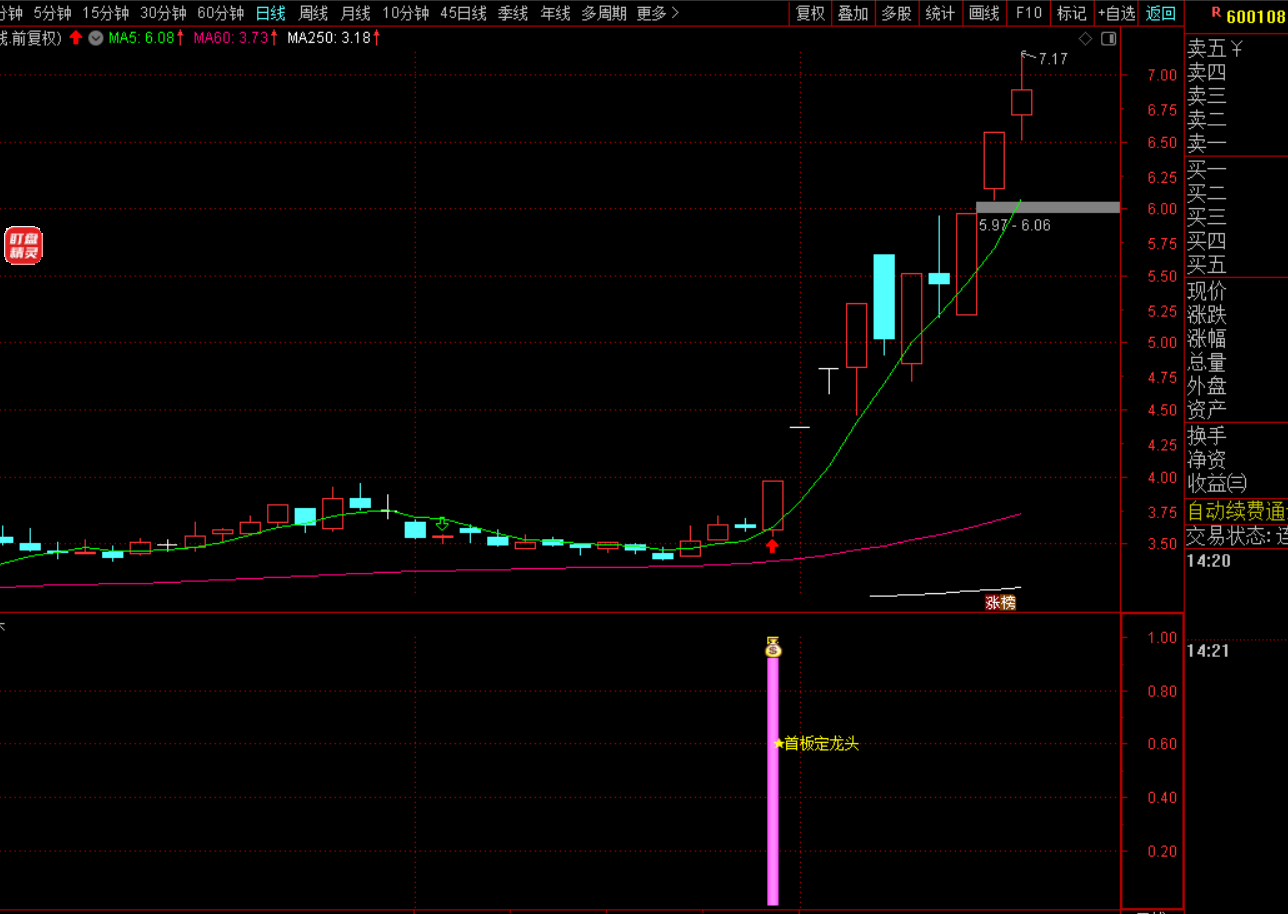Click the R marker beside stock code
Image resolution: width=1288 pixels, height=914 pixels.
click(x=1215, y=12)
